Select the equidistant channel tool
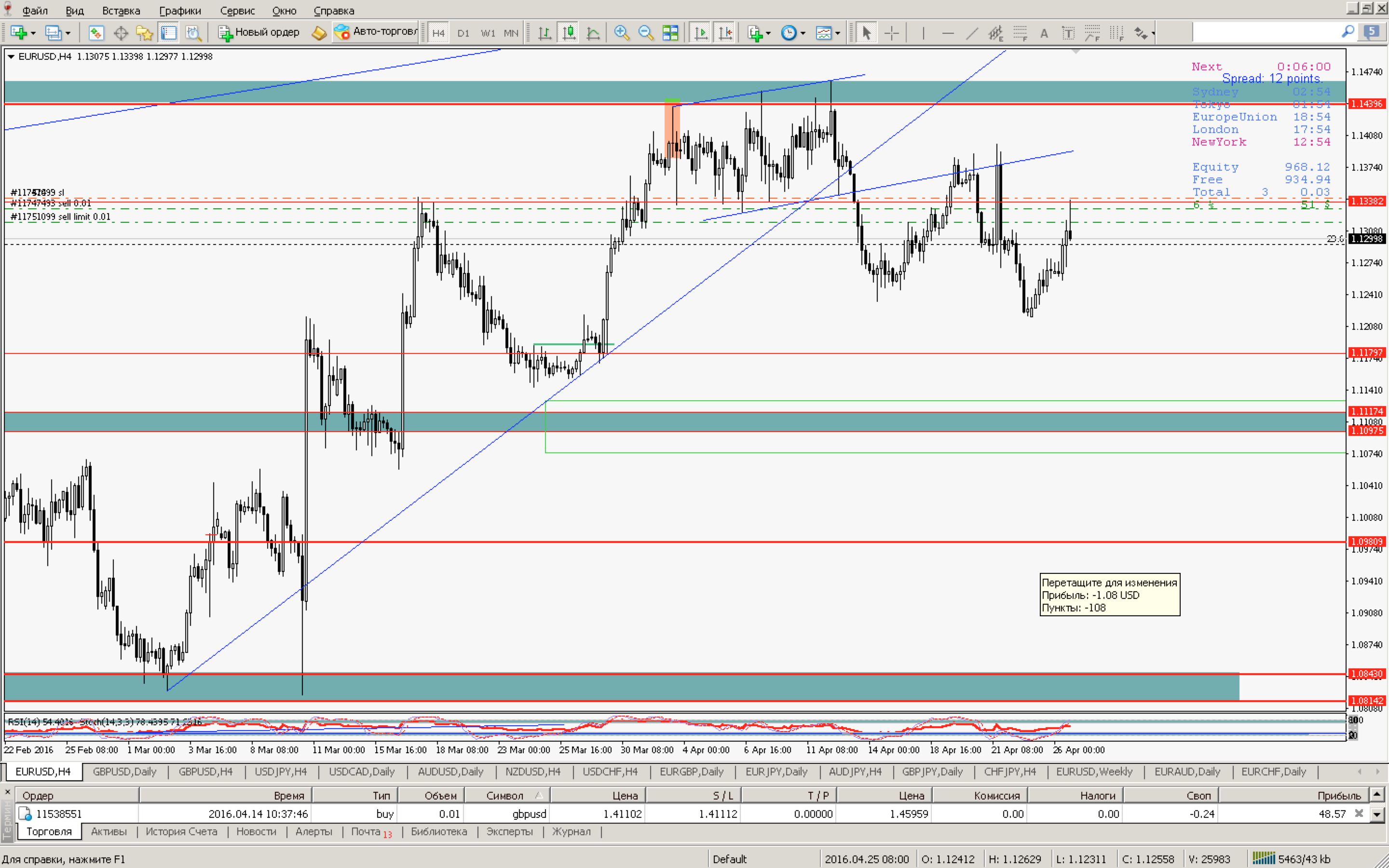The width and height of the screenshot is (1389, 868). tap(996, 33)
